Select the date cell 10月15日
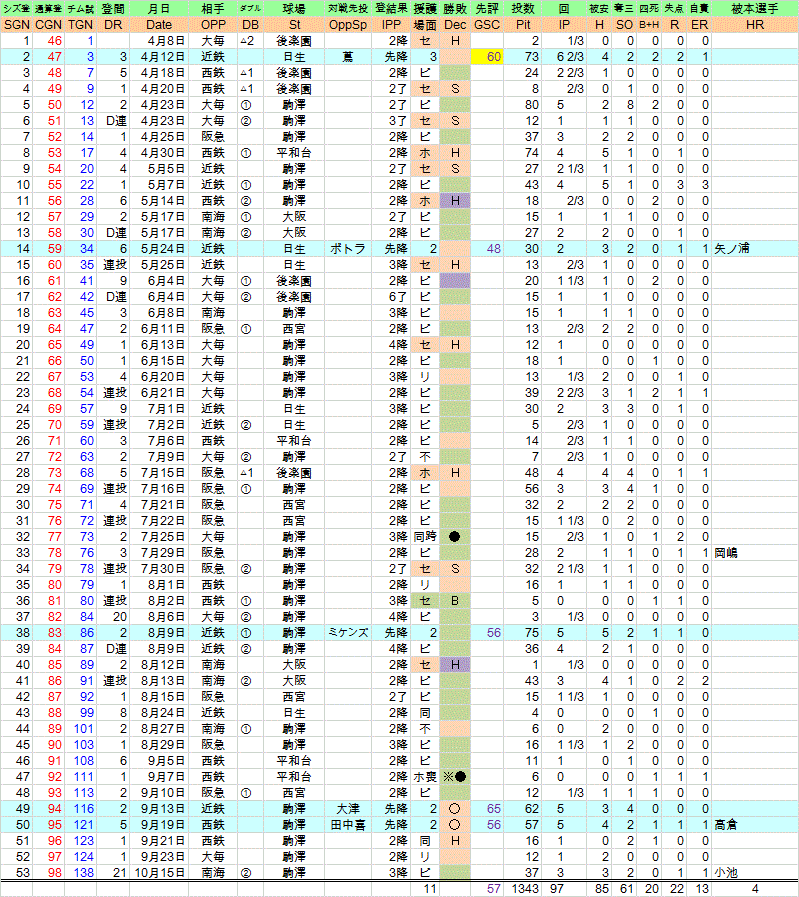This screenshot has width=799, height=897. [x=159, y=872]
